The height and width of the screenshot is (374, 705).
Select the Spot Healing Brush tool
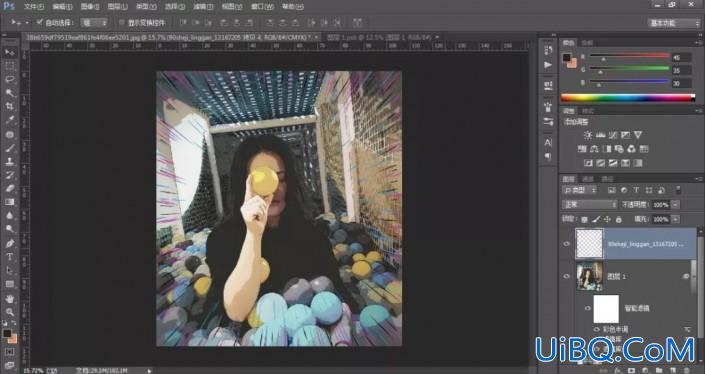pos(9,134)
